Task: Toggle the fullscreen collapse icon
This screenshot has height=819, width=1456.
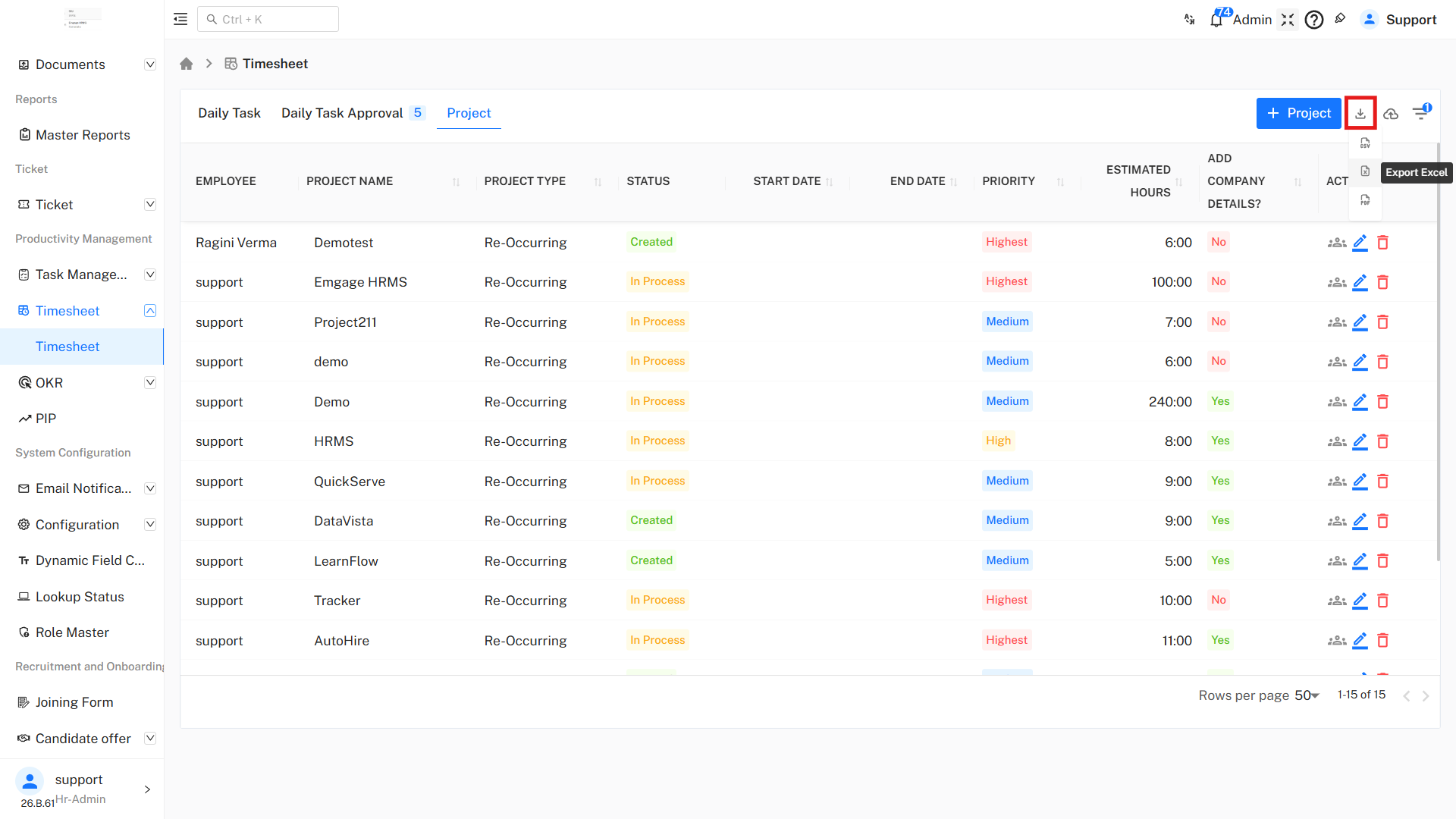Action: [x=1288, y=20]
